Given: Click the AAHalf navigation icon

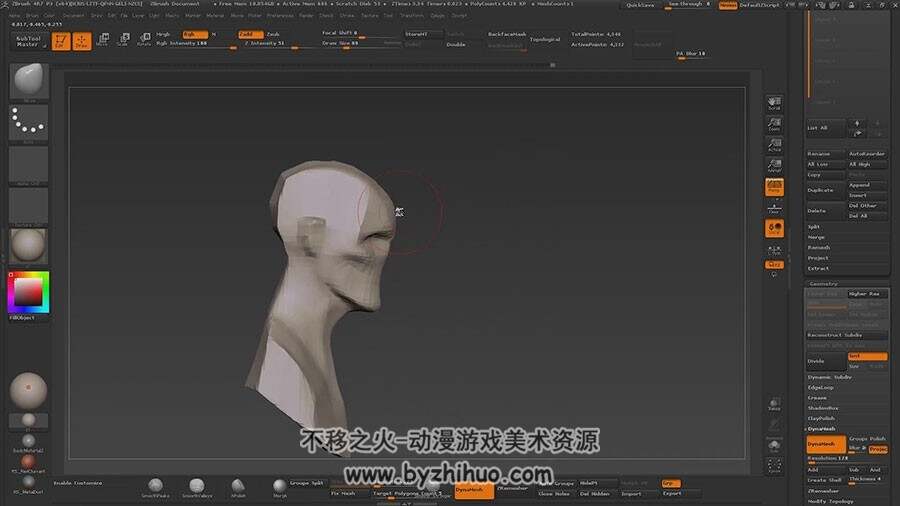Looking at the screenshot, I should pos(774,165).
